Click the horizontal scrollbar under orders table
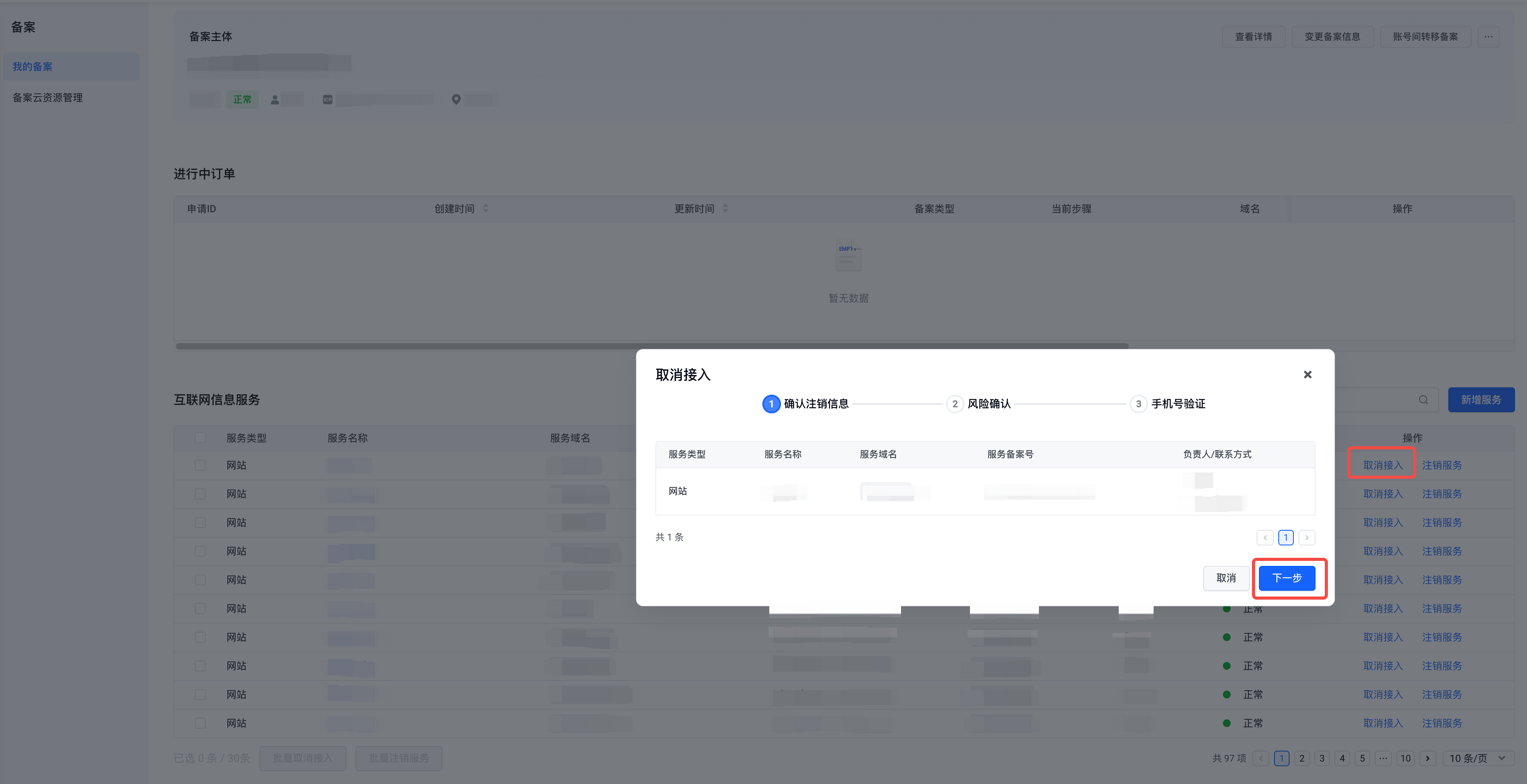1527x784 pixels. coord(652,346)
